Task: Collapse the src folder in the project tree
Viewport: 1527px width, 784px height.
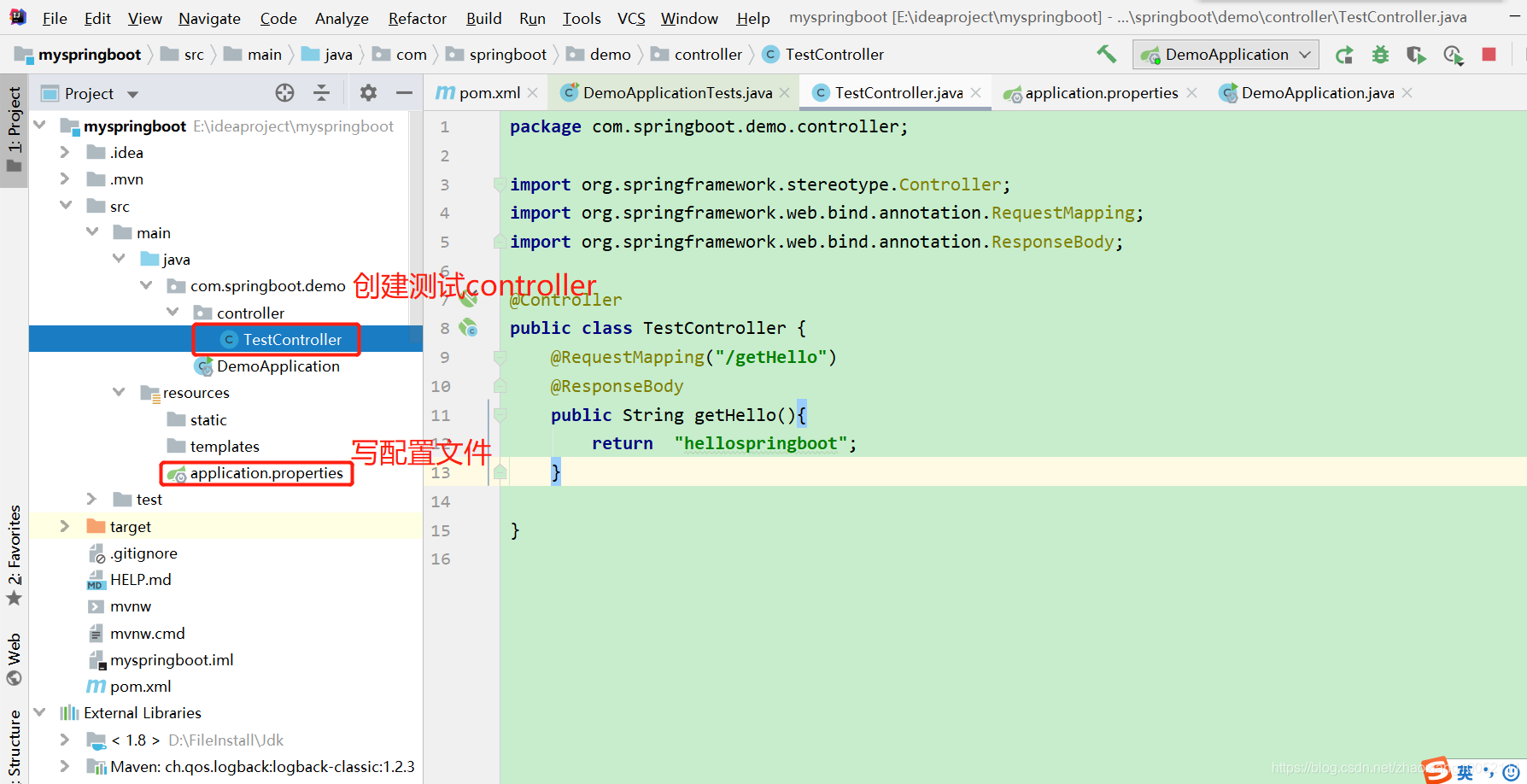Action: (66, 205)
